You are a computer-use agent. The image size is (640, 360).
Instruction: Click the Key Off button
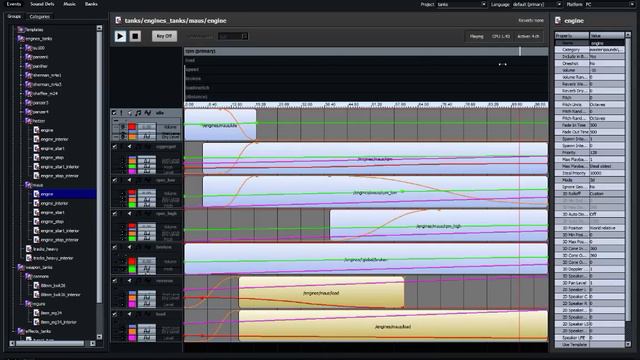164,36
